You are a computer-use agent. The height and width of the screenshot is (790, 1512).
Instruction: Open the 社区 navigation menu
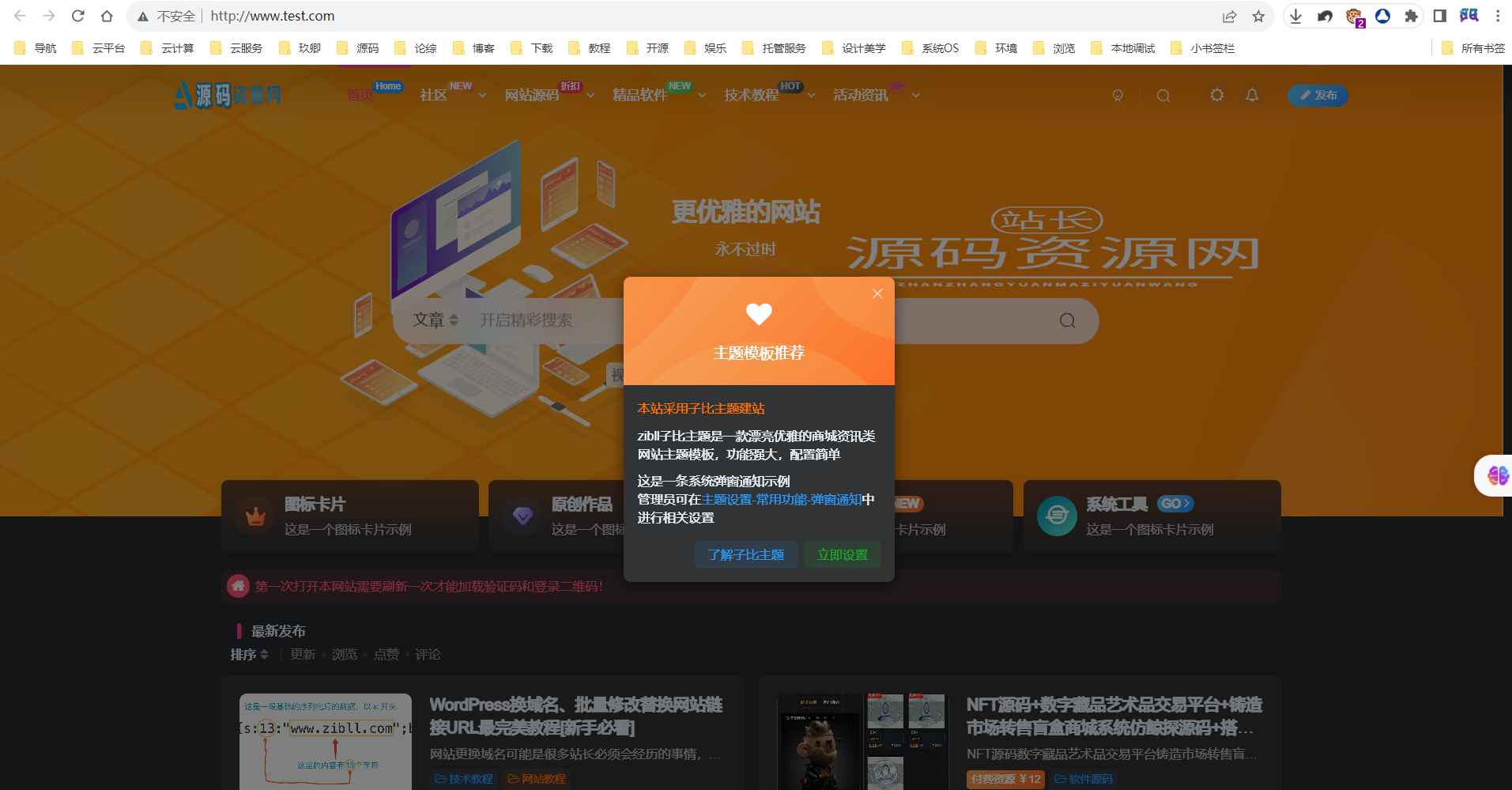[x=434, y=95]
